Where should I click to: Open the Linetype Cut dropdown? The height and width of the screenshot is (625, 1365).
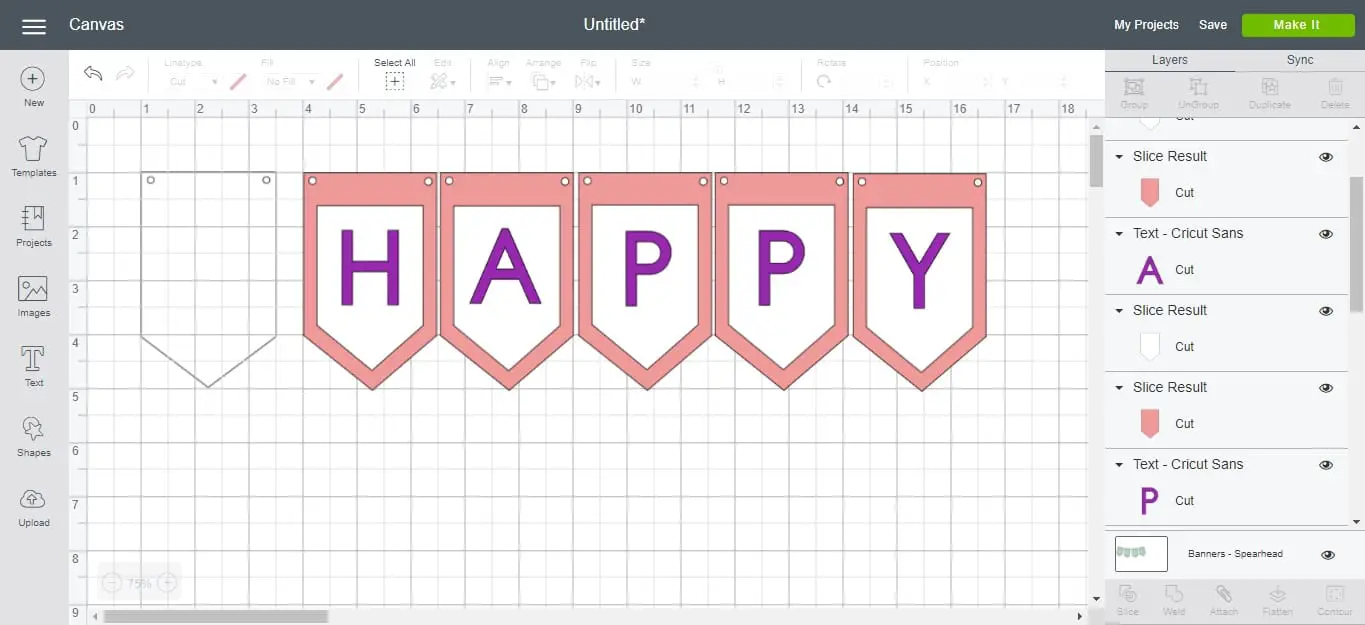193,82
